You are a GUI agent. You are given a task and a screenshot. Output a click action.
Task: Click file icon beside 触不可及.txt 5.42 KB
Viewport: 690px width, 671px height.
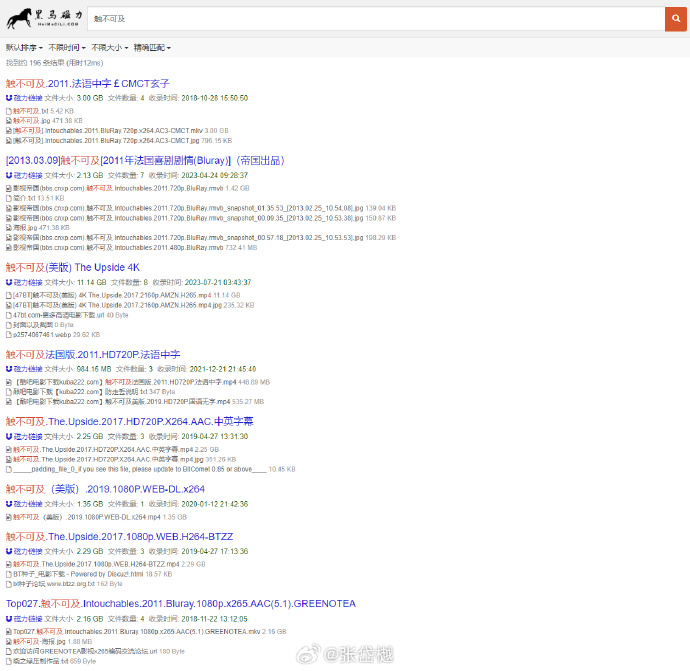[x=9, y=111]
